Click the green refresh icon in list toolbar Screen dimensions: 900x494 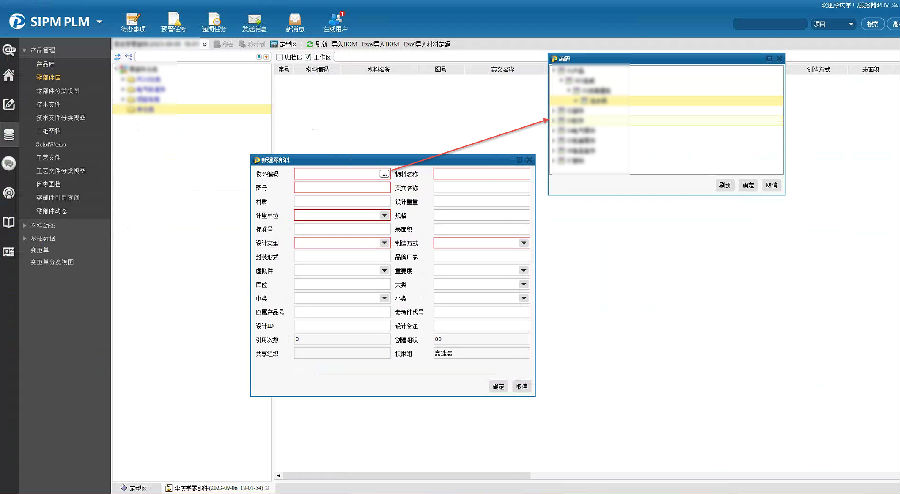[x=311, y=44]
